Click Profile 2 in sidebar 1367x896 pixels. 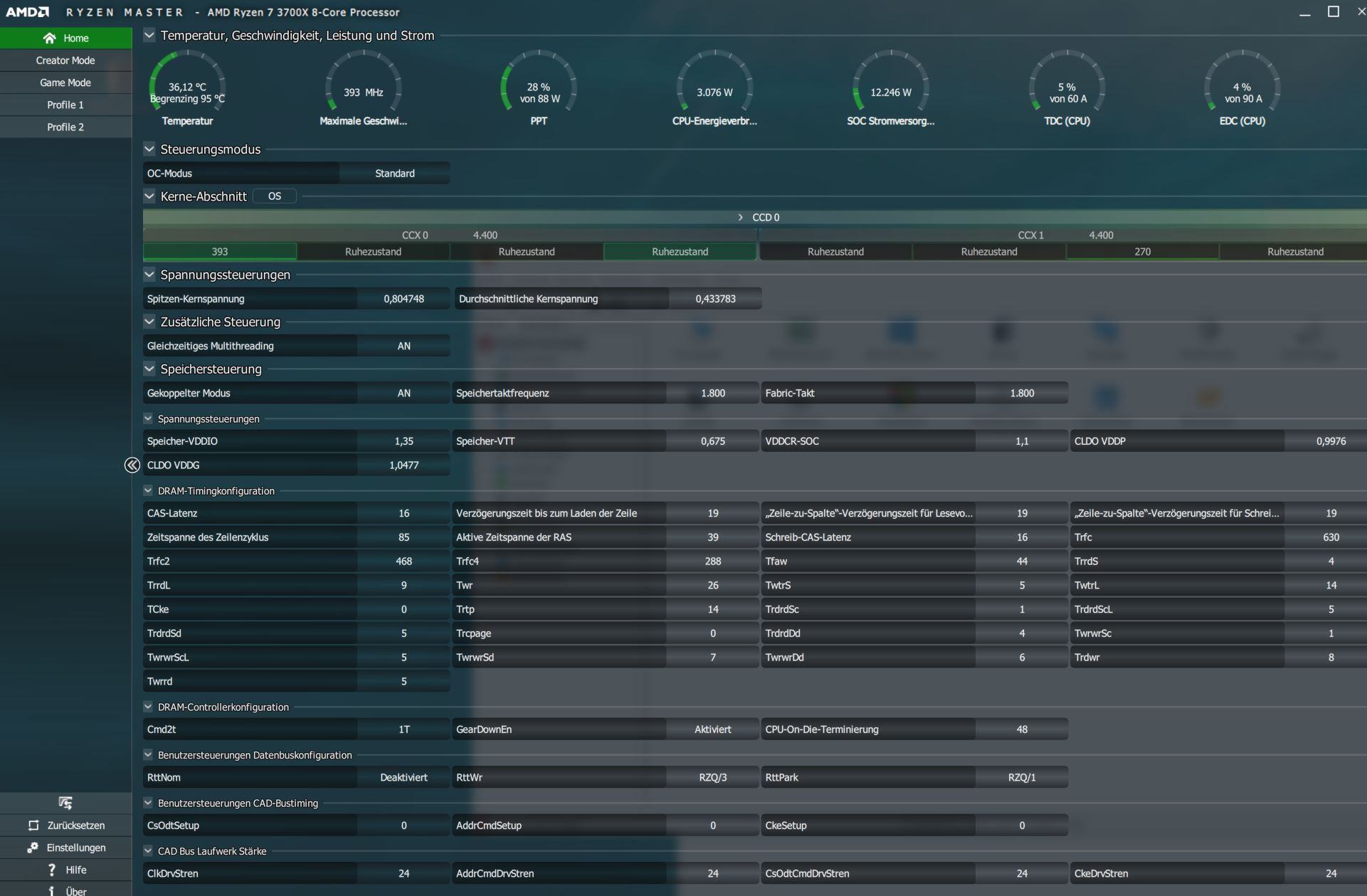coord(65,126)
